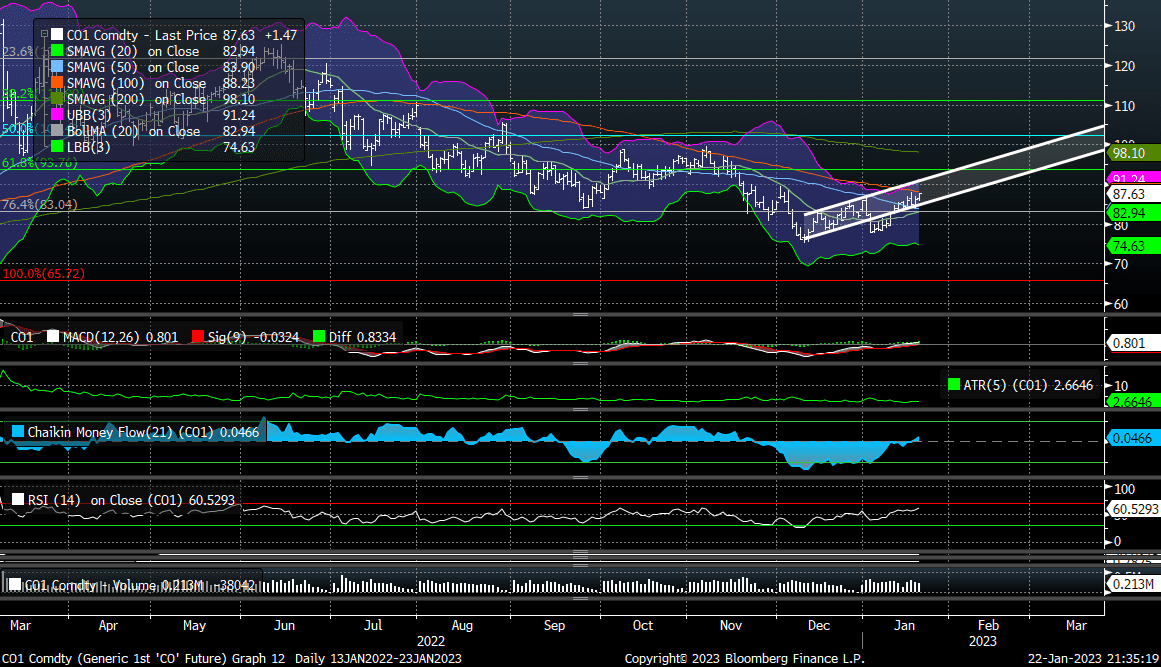This screenshot has width=1161, height=667.
Task: Click the 130 value on the price axis
Action: point(1125,26)
